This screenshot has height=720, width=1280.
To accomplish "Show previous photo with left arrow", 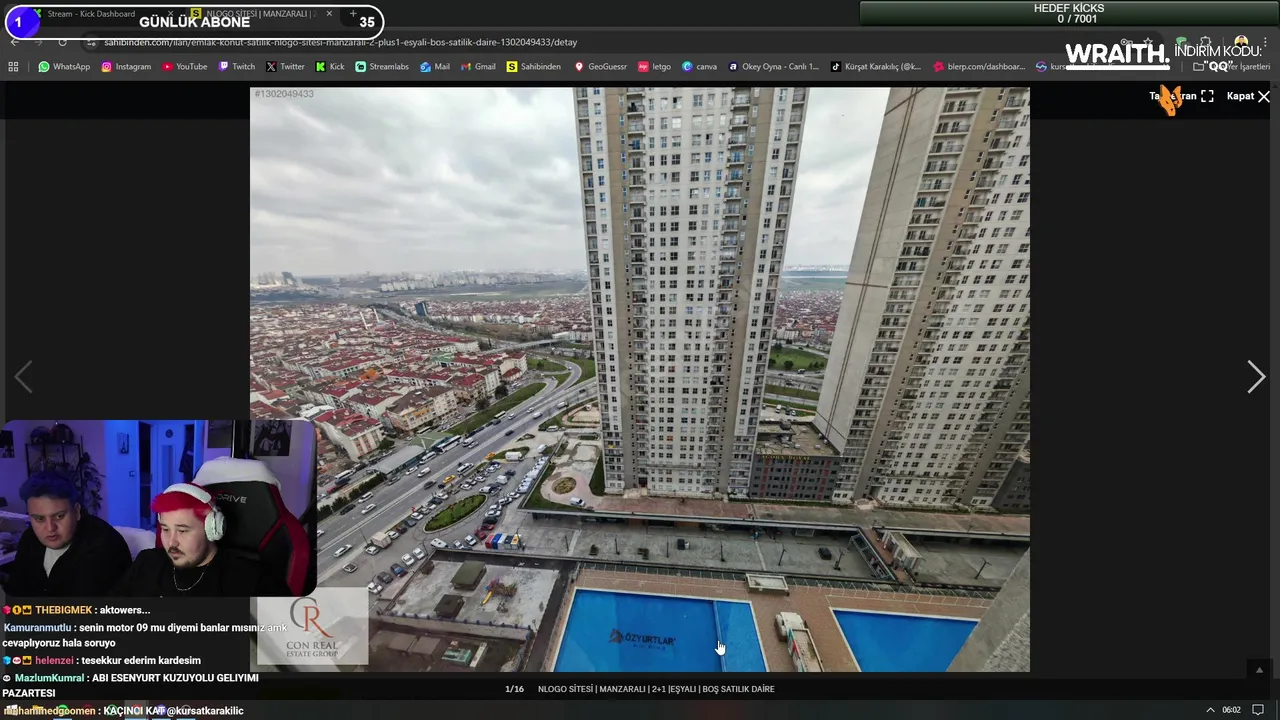I will point(23,377).
